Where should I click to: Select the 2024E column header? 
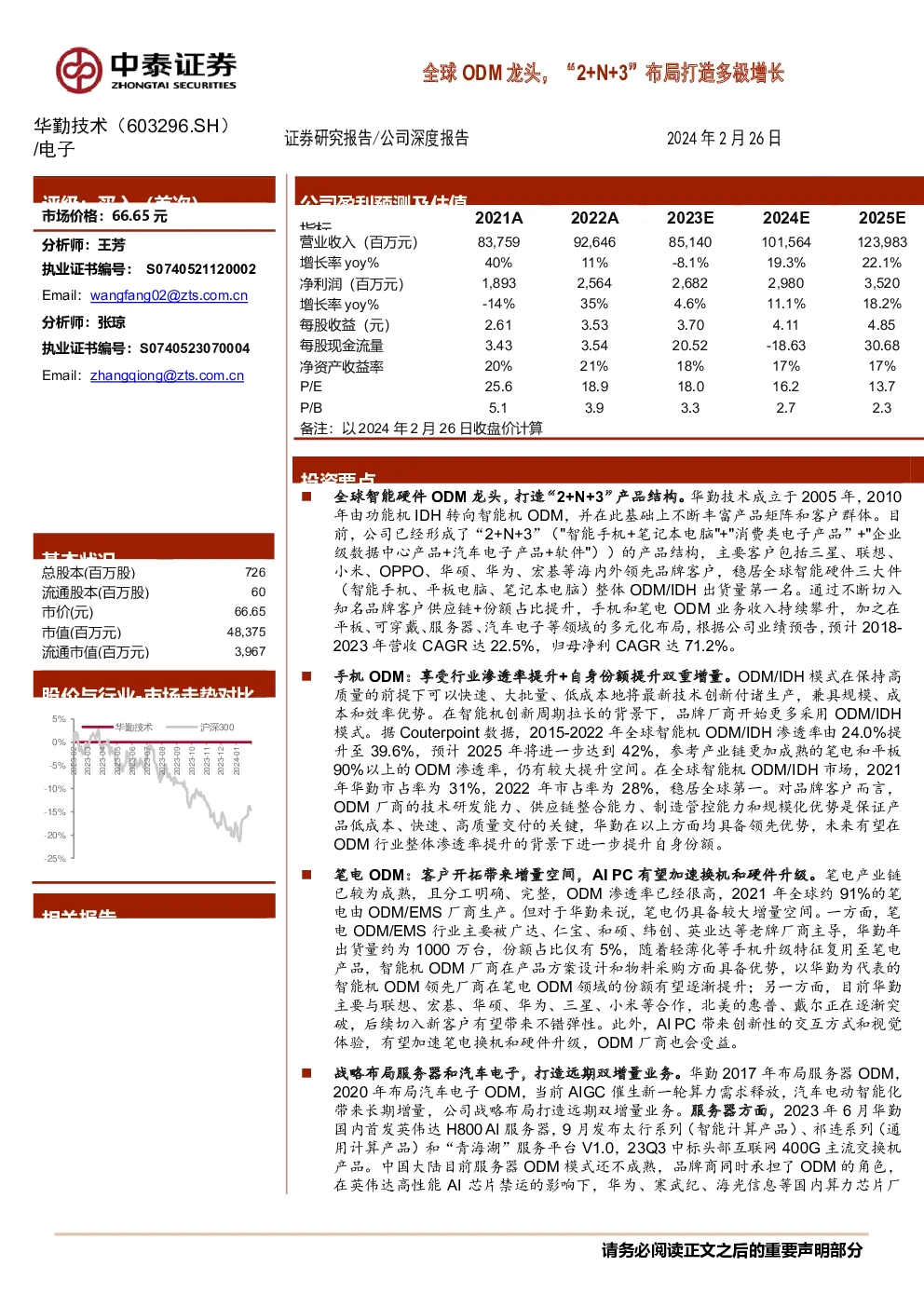click(786, 218)
